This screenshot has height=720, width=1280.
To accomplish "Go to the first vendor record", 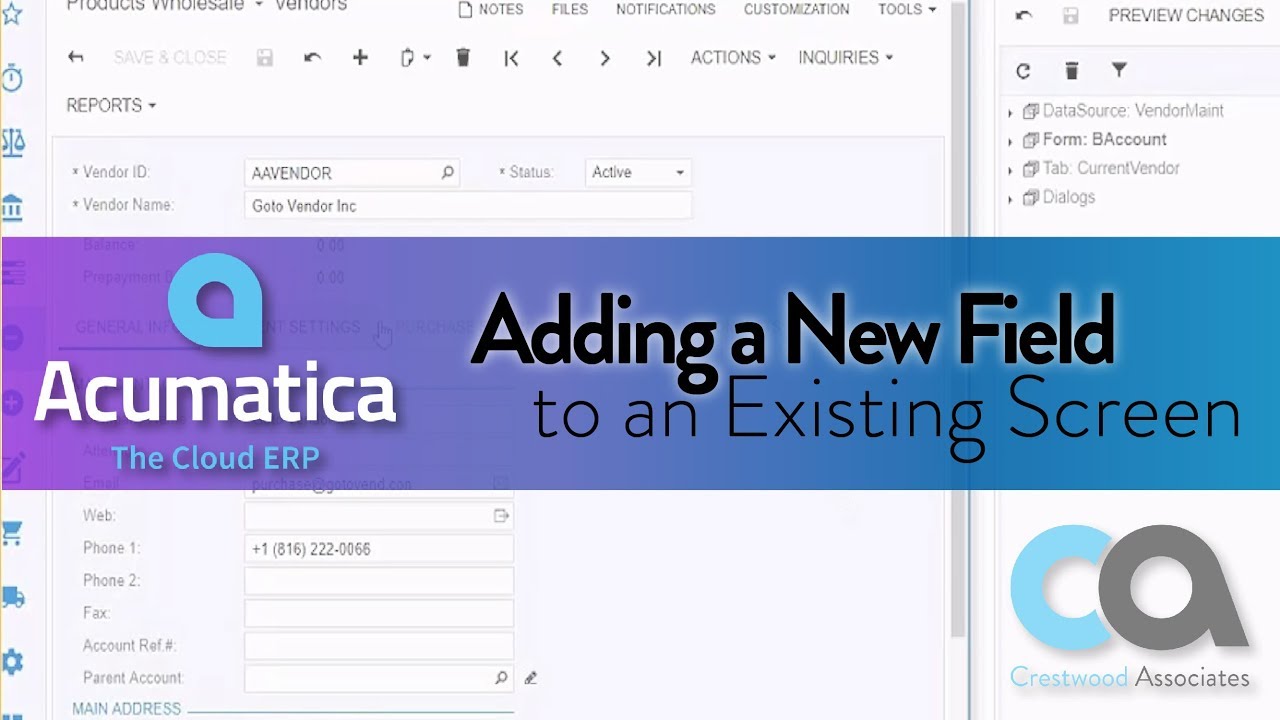I will (511, 58).
